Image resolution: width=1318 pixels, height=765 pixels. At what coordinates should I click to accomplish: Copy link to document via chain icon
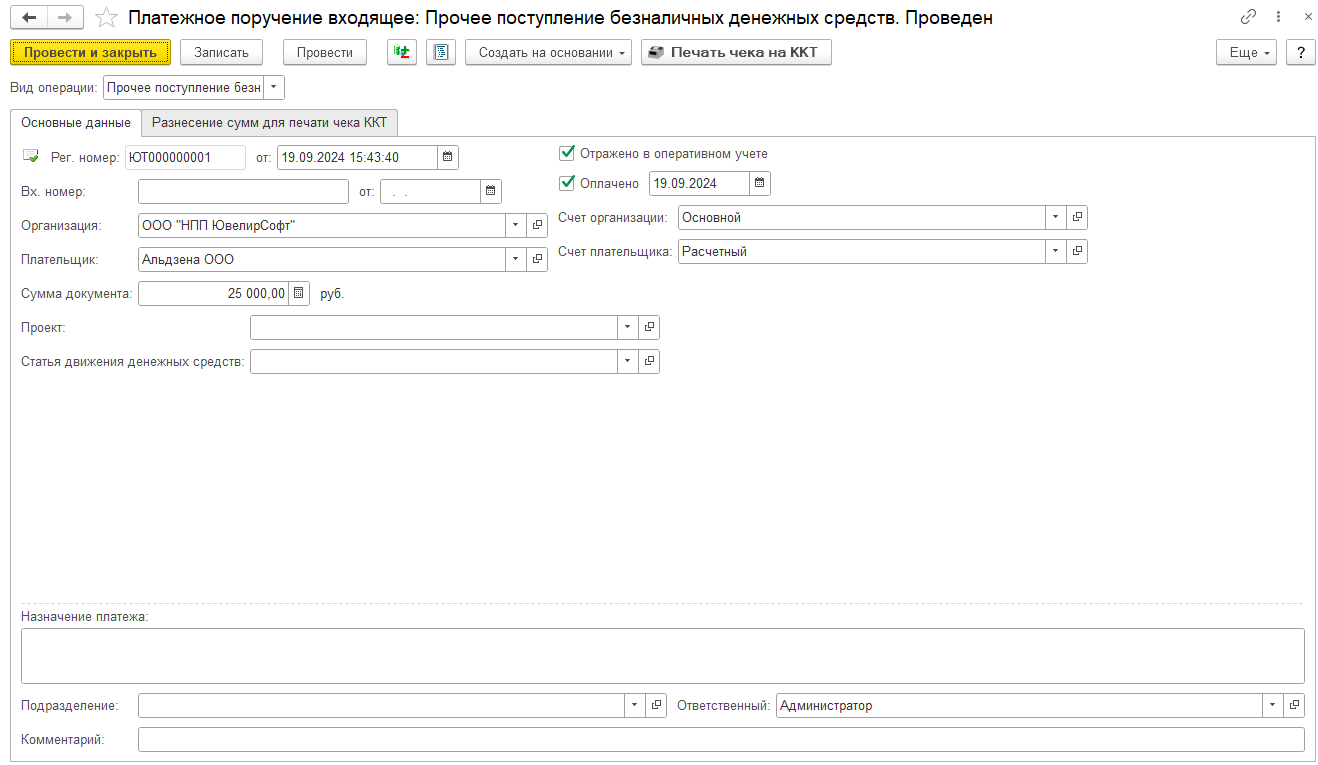coord(1248,17)
